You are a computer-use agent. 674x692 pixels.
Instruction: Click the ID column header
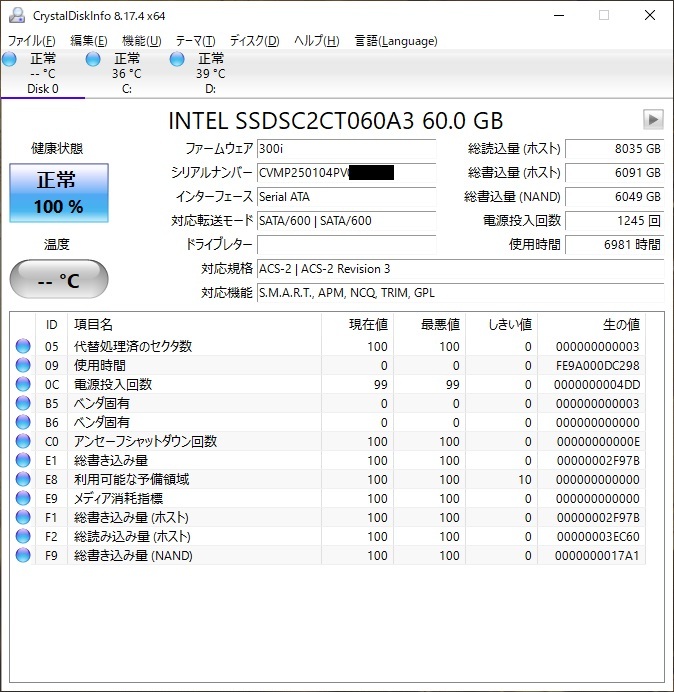51,325
